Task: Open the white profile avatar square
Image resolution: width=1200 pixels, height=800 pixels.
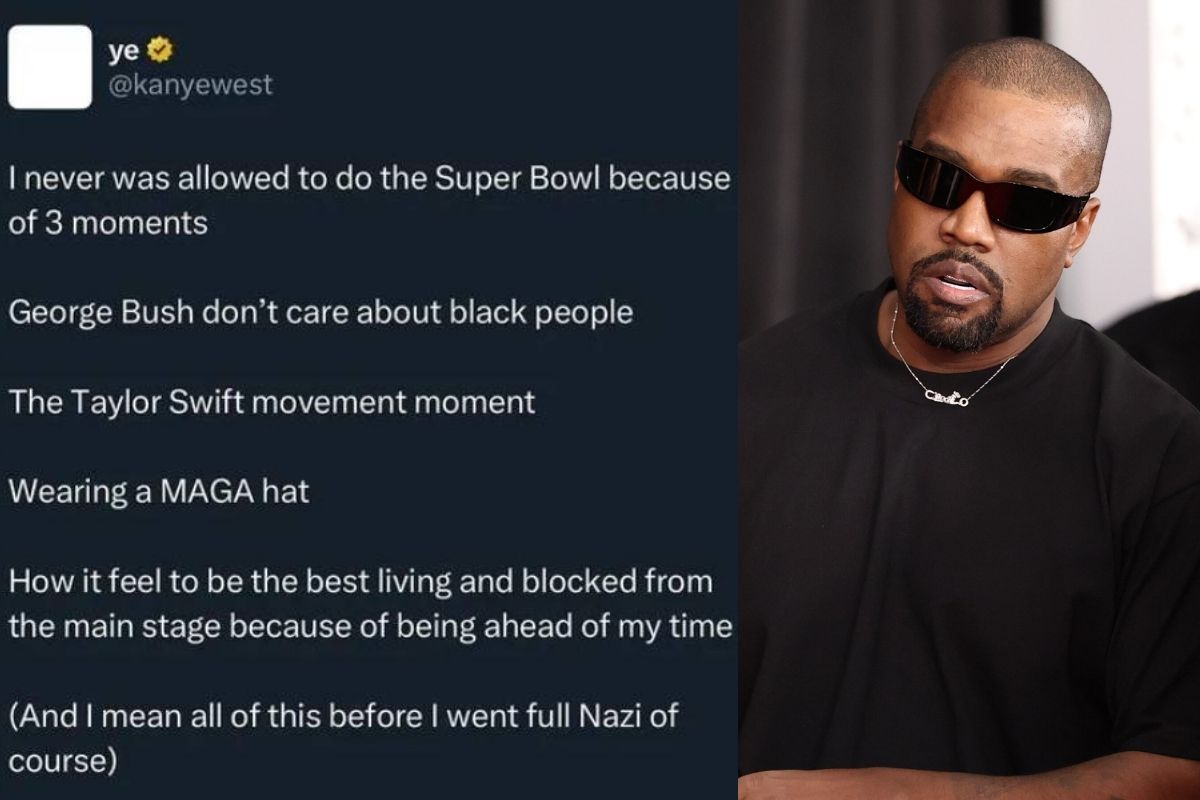Action: pyautogui.click(x=50, y=67)
